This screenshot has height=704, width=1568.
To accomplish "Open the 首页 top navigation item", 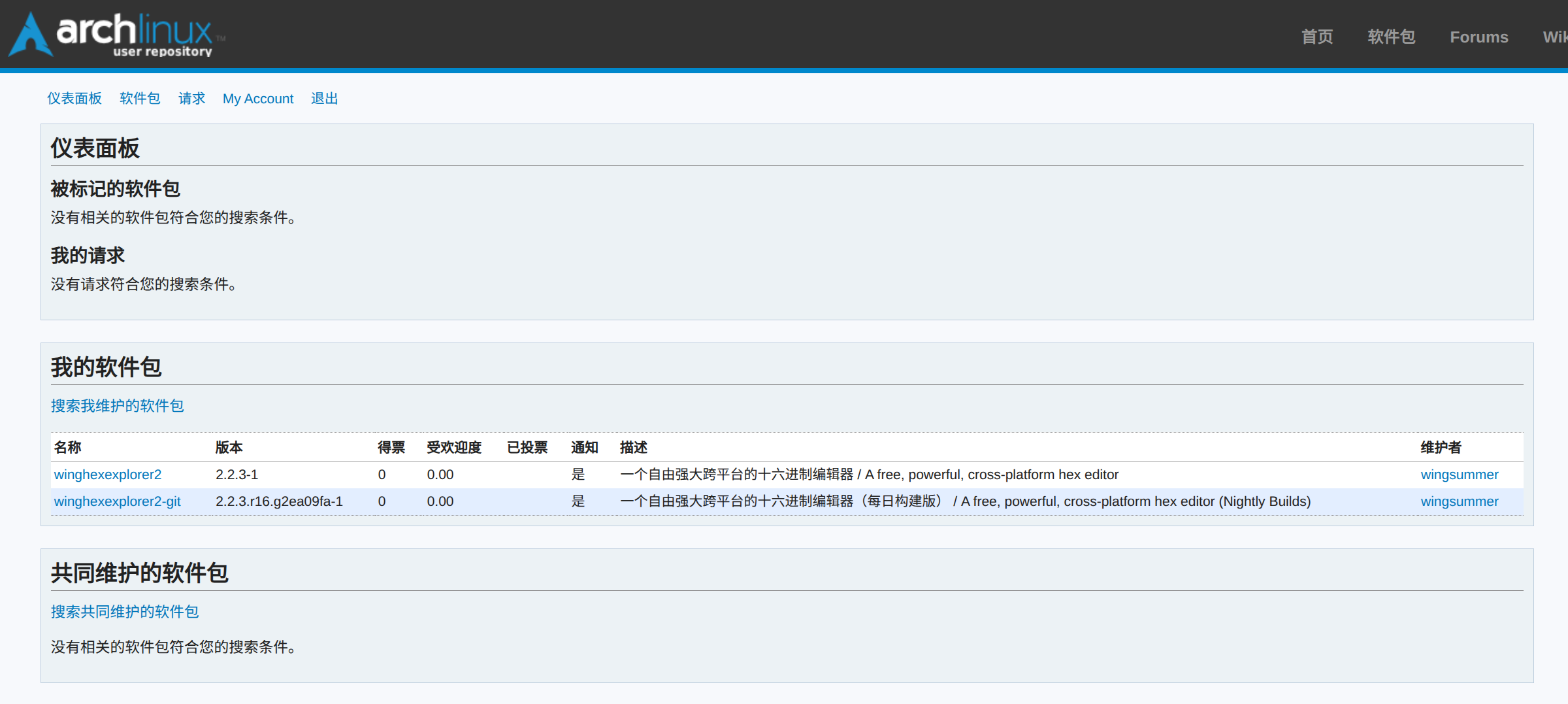I will (x=1317, y=37).
